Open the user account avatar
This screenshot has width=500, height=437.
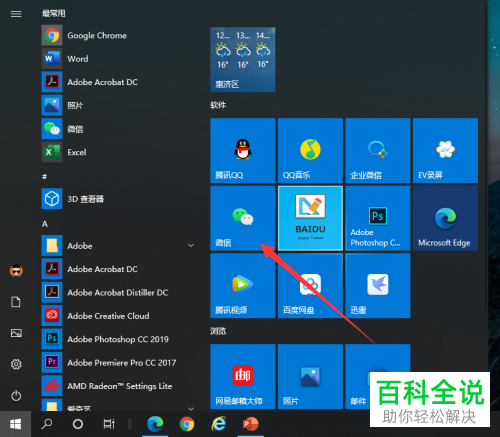coord(16,271)
